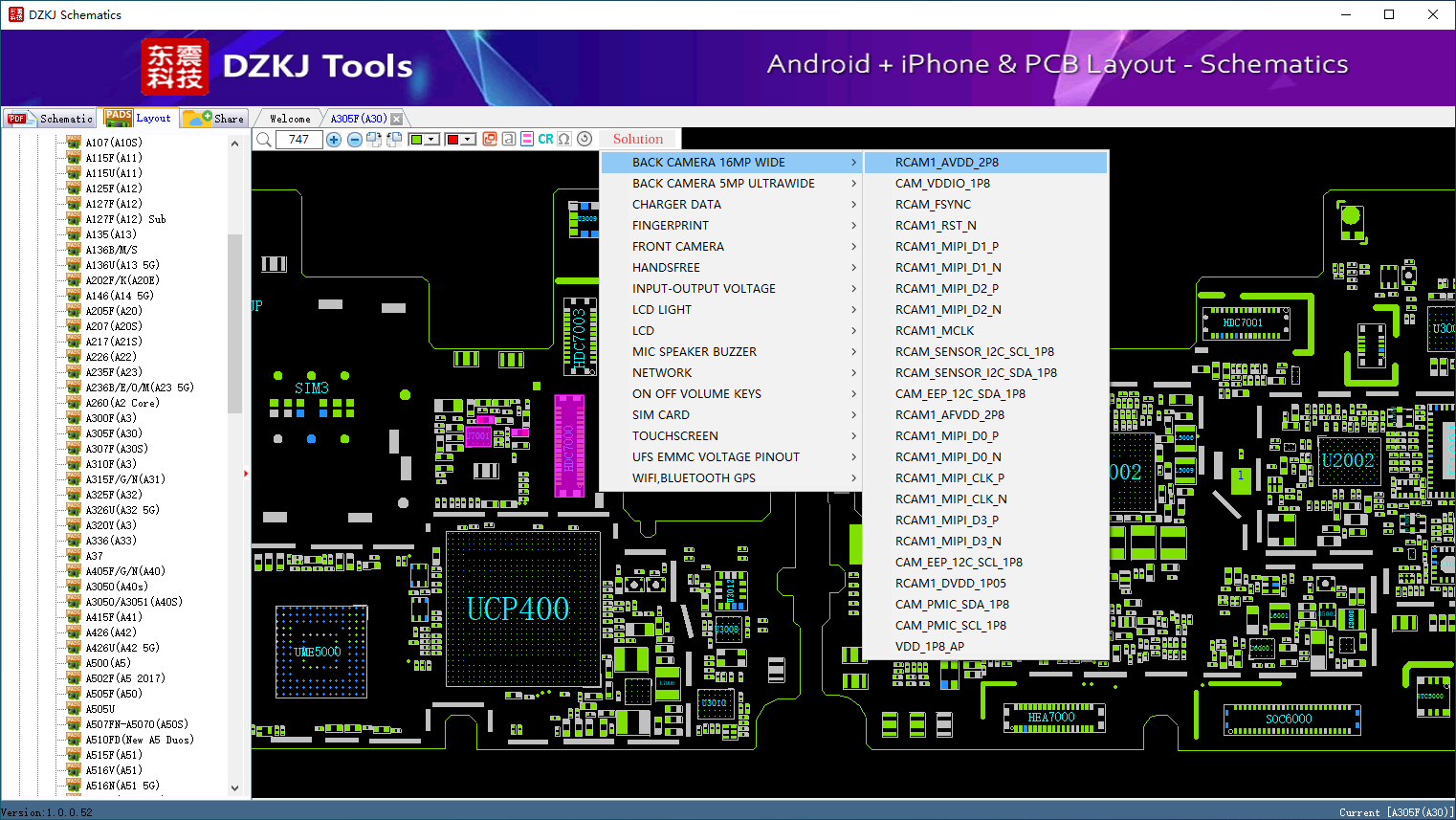
Task: Open the green color dropdown
Action: [x=432, y=140]
